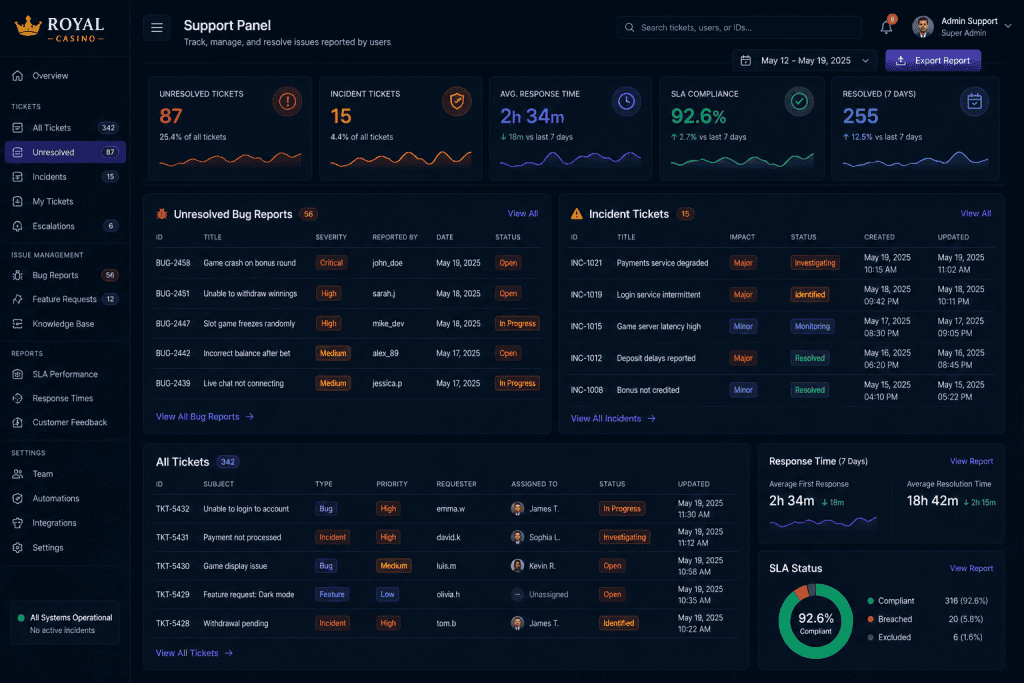This screenshot has height=683, width=1024.
Task: Click the Automations icon in sidebar
Action: click(18, 498)
